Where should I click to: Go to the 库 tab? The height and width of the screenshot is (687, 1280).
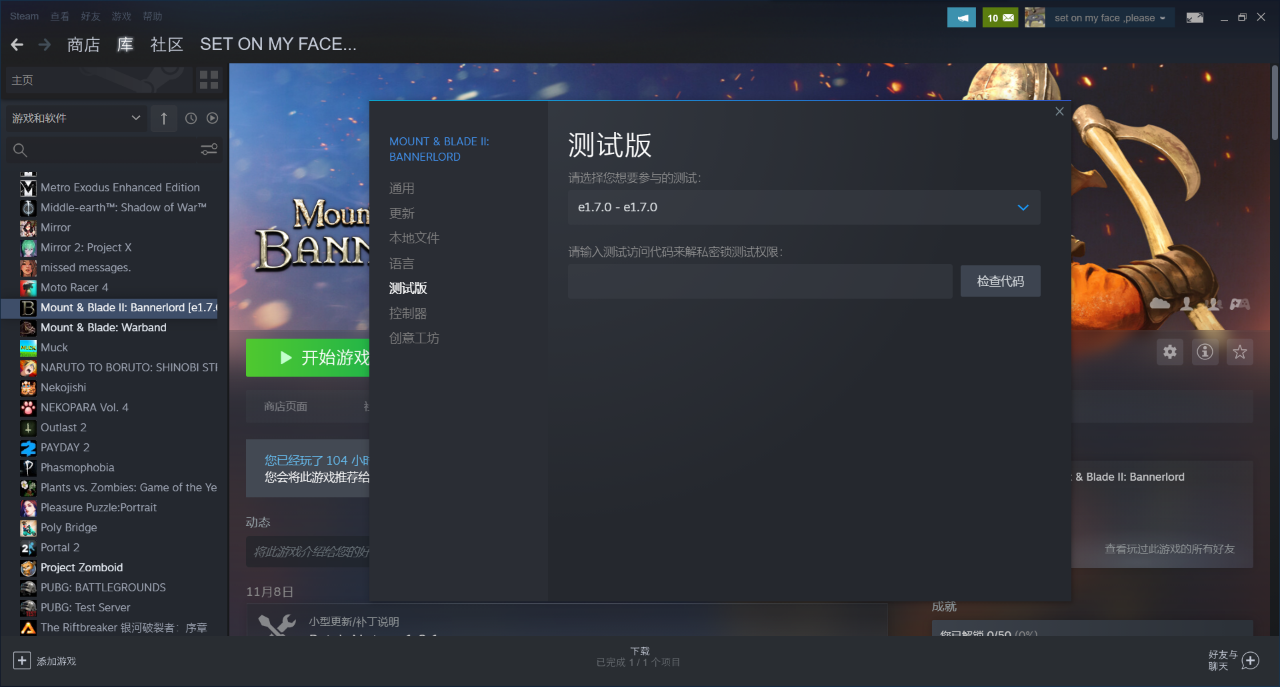[x=125, y=45]
